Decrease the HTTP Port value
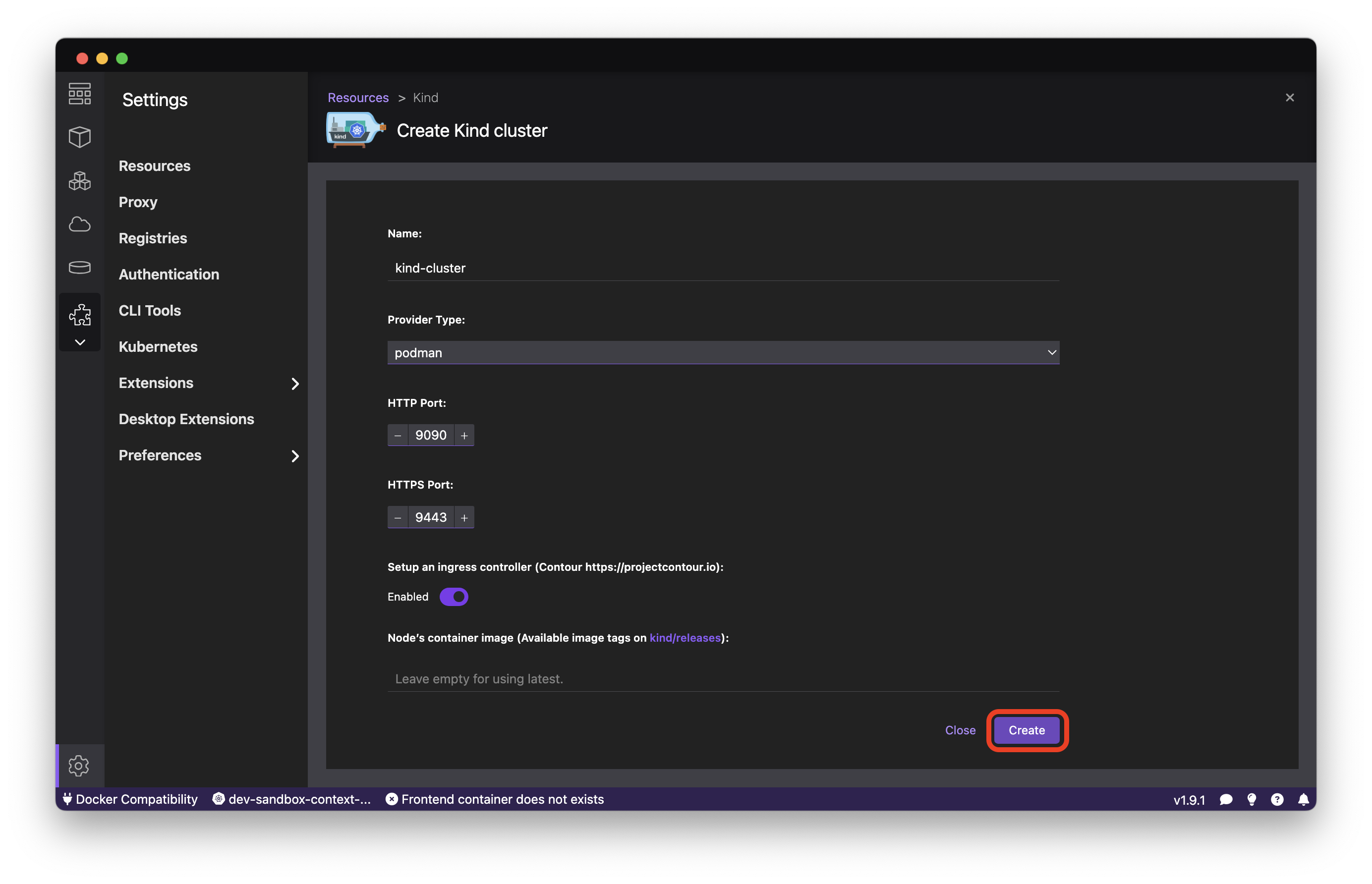The height and width of the screenshot is (884, 1372). pos(397,435)
